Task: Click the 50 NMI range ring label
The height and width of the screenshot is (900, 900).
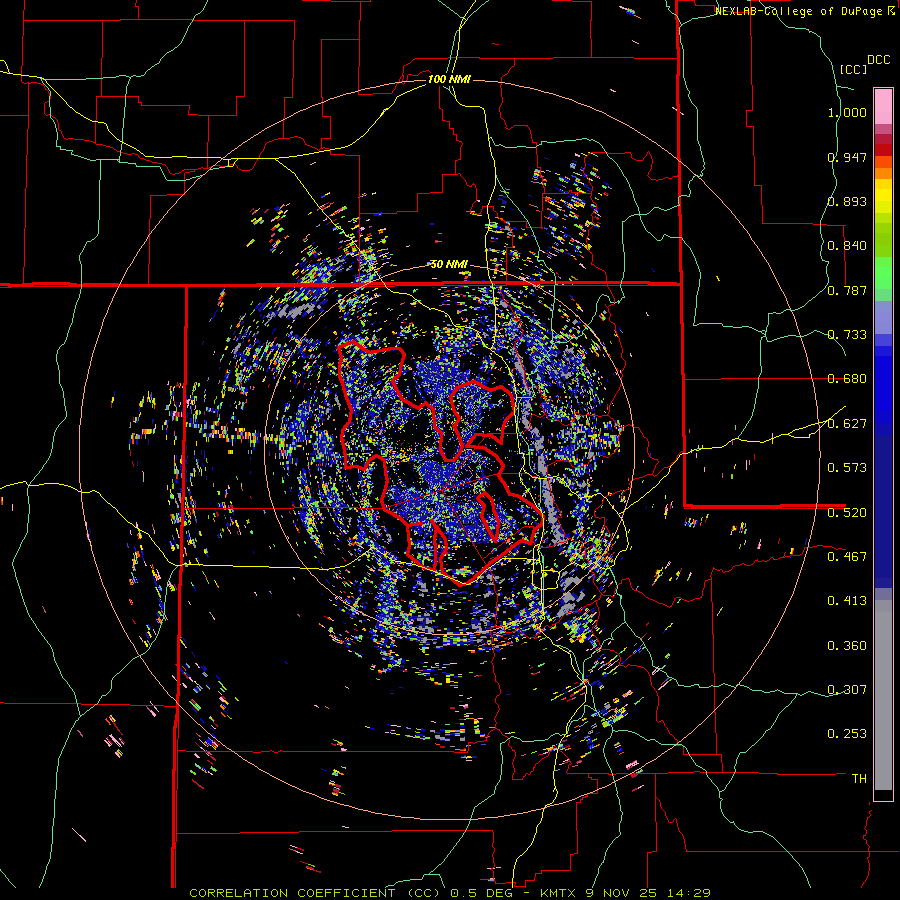Action: pyautogui.click(x=449, y=265)
